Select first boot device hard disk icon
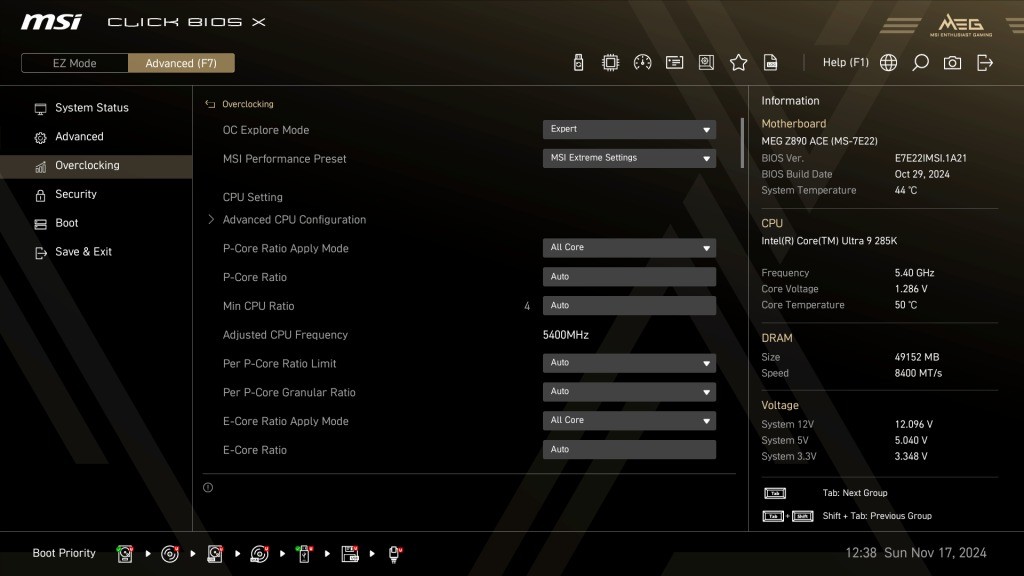The height and width of the screenshot is (576, 1024). (125, 554)
